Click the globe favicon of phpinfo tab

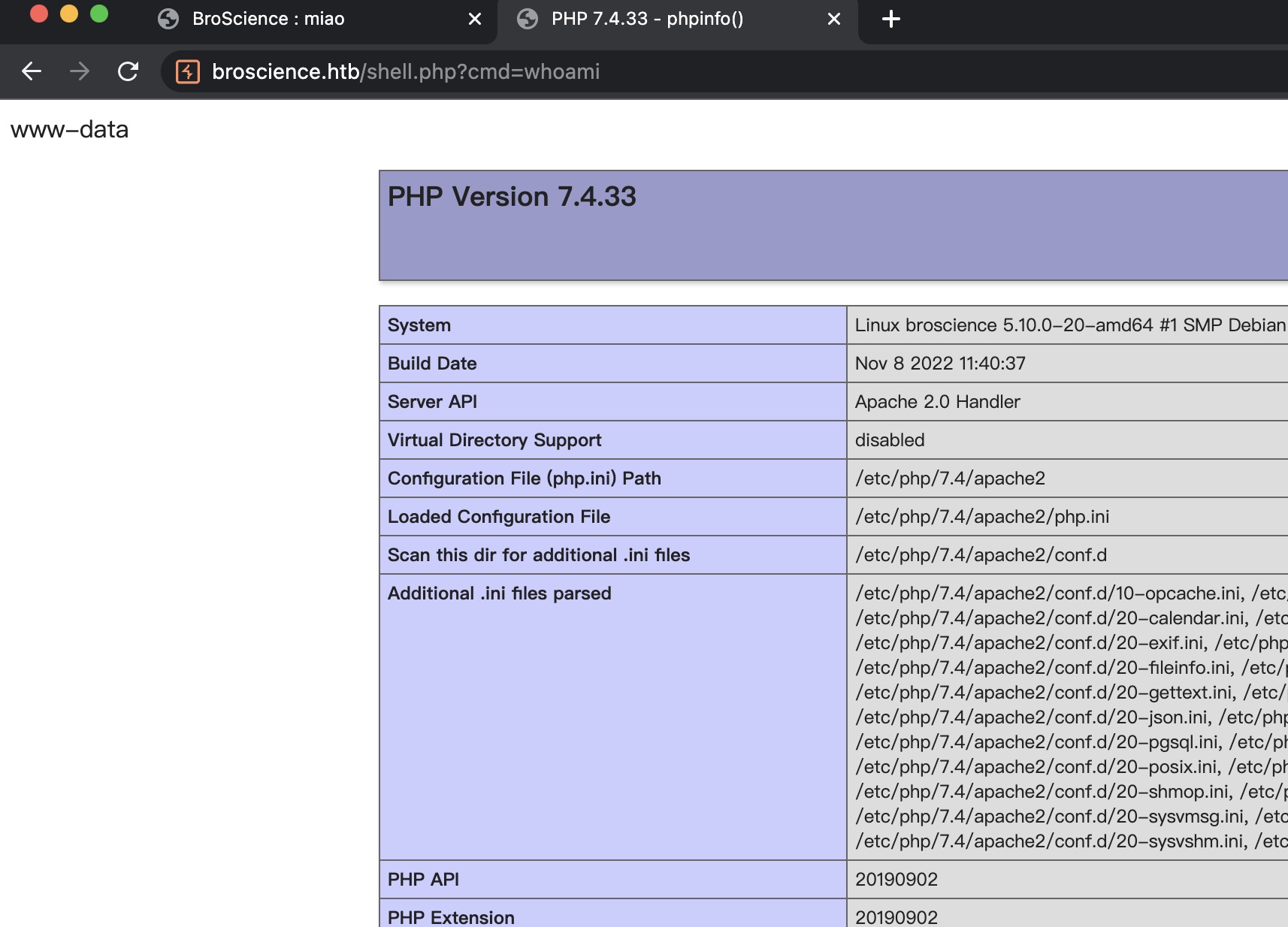[528, 19]
